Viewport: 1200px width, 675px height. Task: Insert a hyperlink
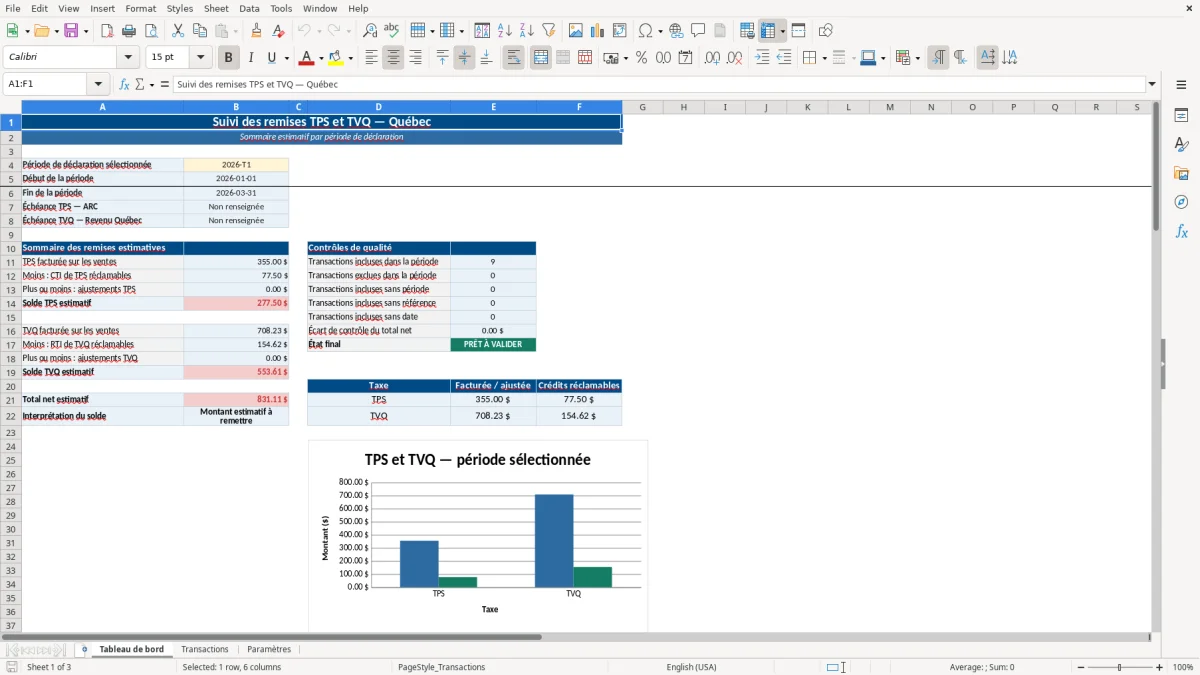pyautogui.click(x=676, y=31)
